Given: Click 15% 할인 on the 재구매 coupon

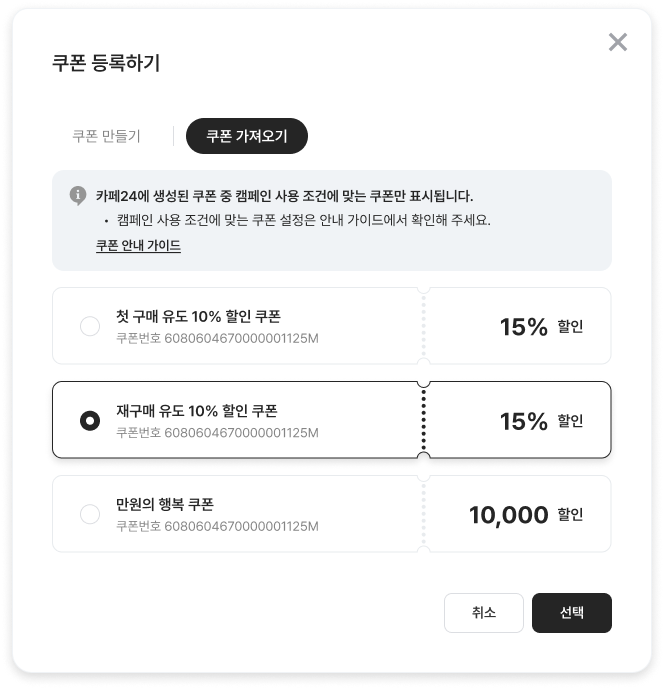Looking at the screenshot, I should (x=541, y=421).
